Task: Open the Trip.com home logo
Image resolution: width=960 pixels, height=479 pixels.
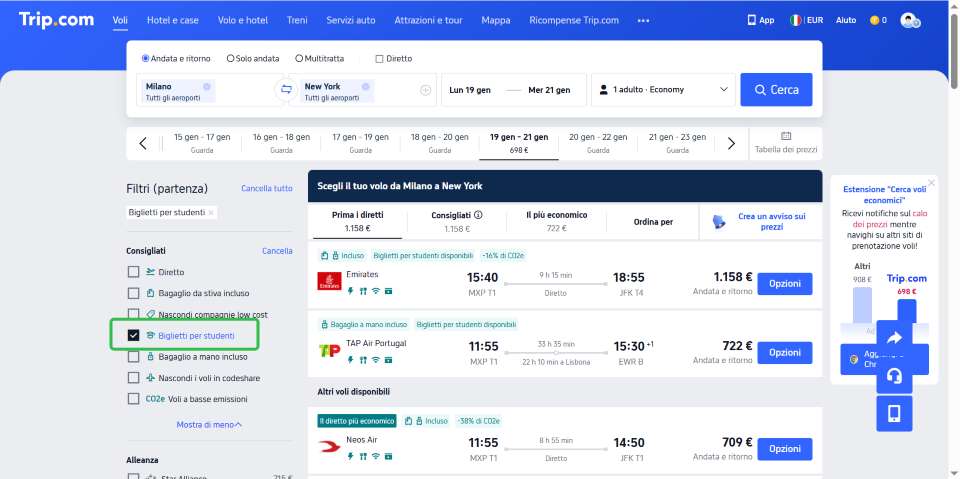Action: coord(56,20)
